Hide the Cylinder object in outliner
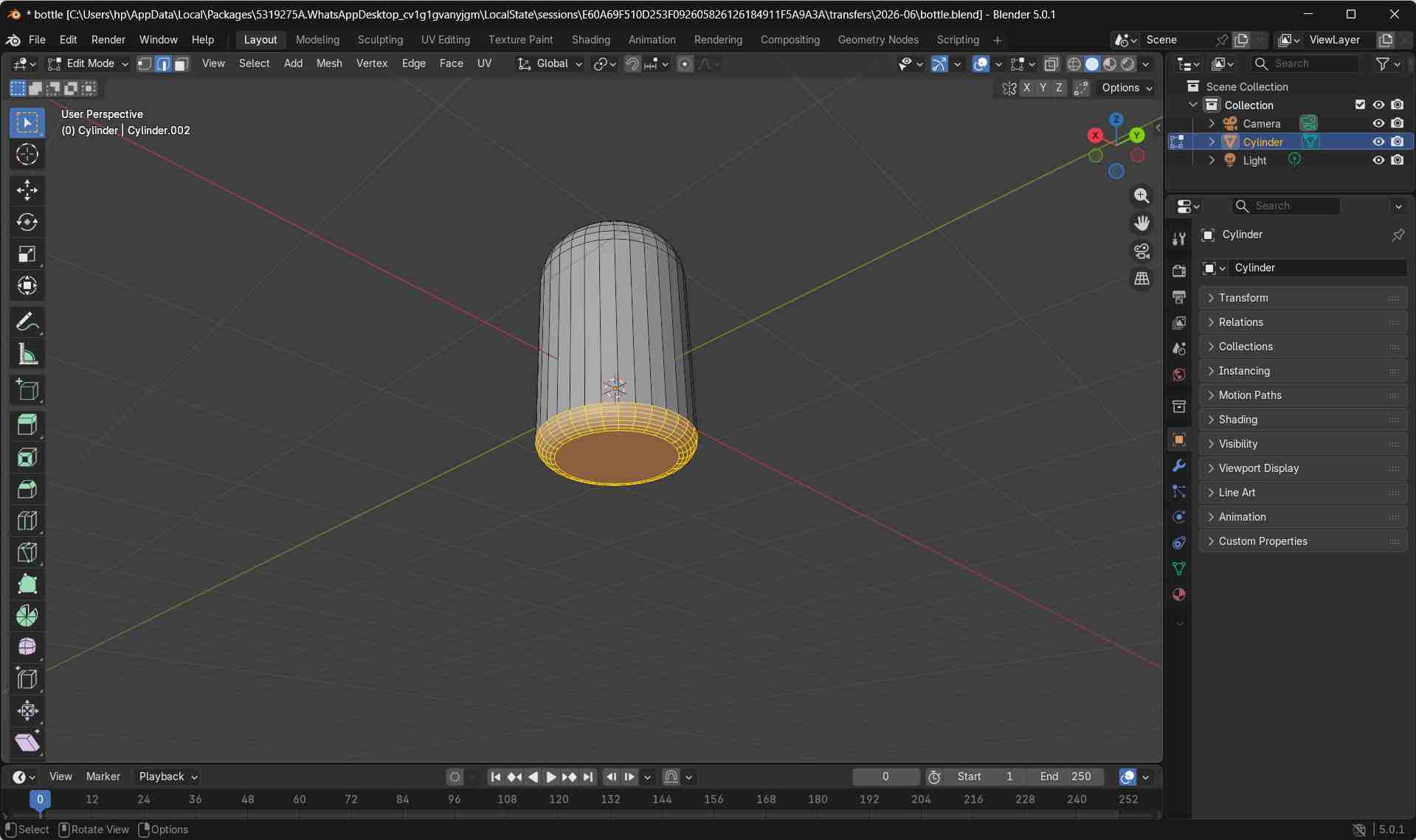 tap(1378, 142)
